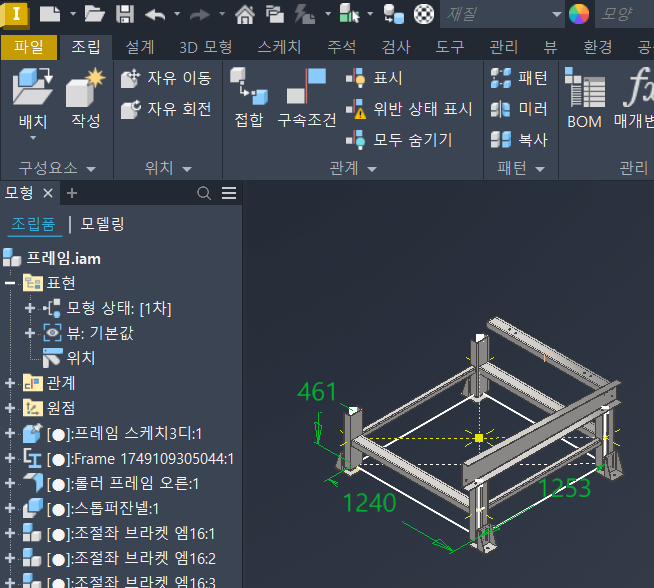Click 위반 상태 표시 show sick
This screenshot has height=588, width=654.
coord(409,109)
